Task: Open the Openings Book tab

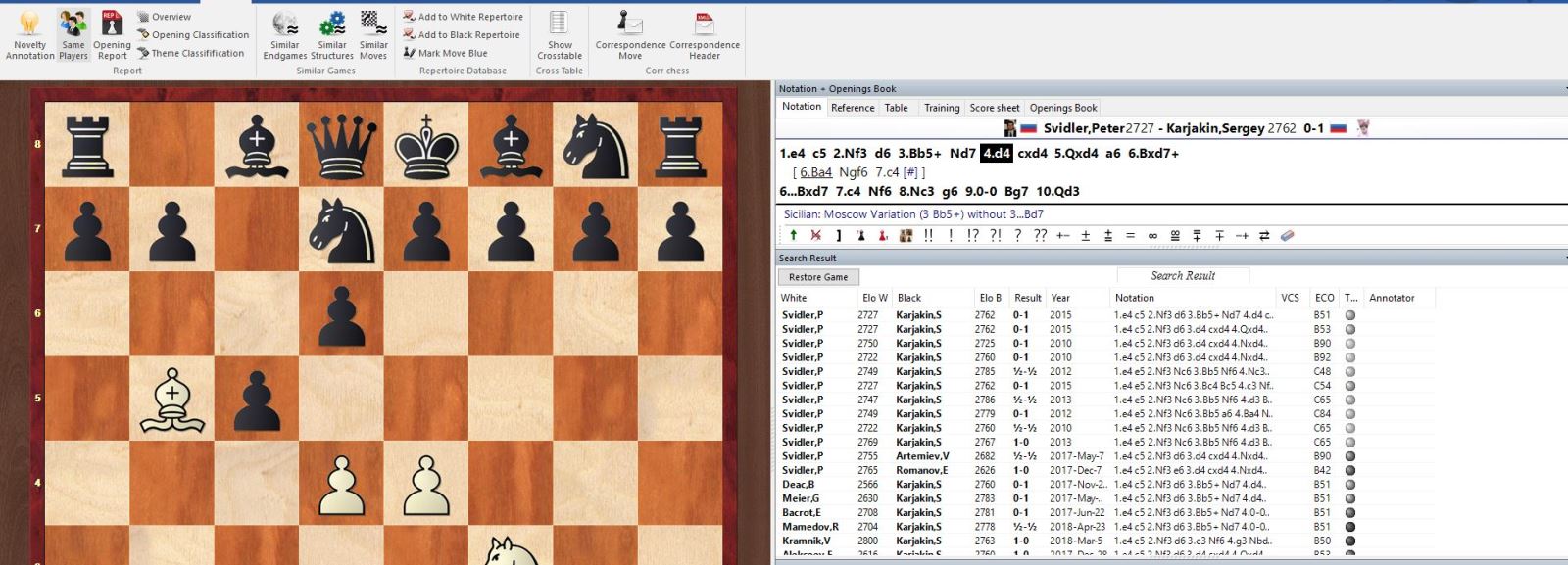Action: [x=1062, y=108]
